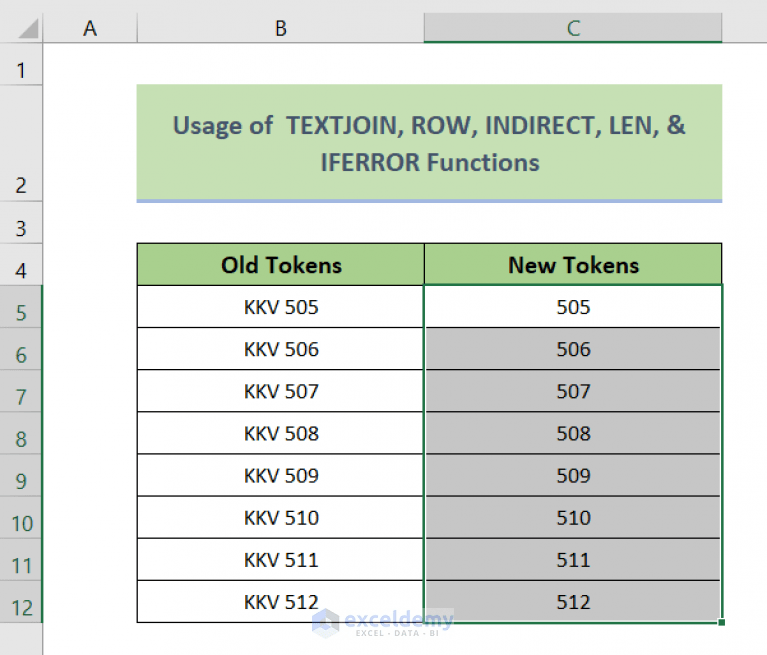Select cell containing 'KKV 508'

pos(281,433)
